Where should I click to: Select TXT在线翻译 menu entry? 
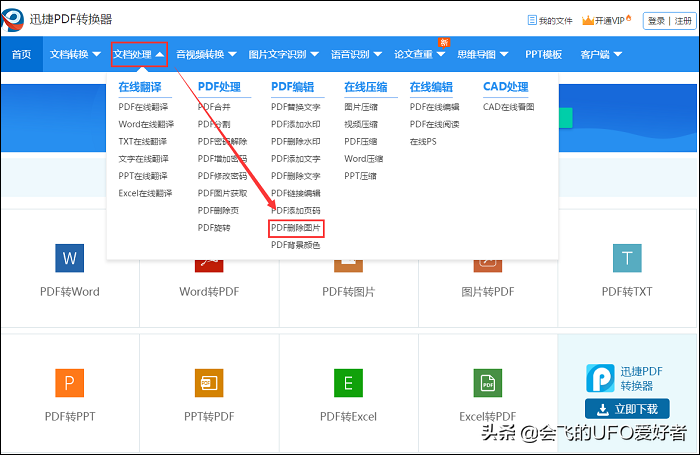coord(143,142)
